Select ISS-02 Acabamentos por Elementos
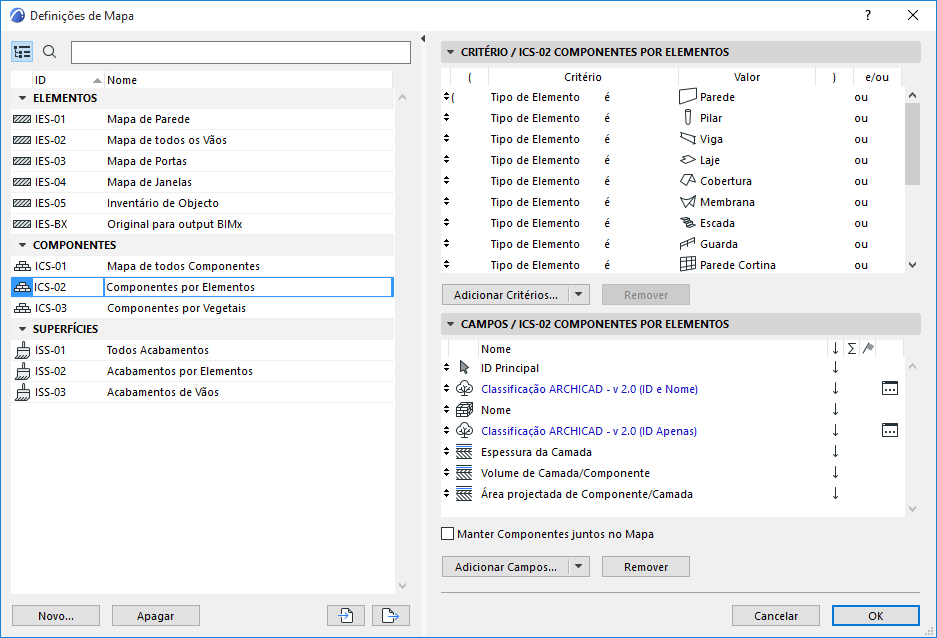This screenshot has height=638, width=937. [180, 371]
